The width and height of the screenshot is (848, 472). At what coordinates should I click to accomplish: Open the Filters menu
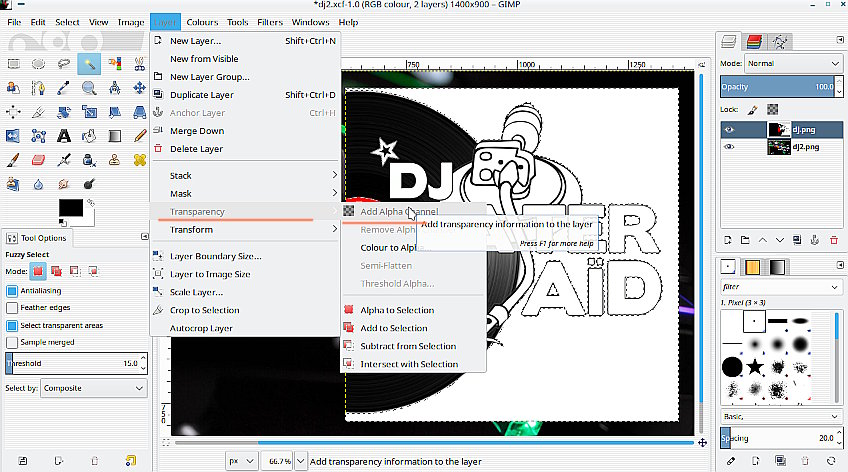[x=269, y=21]
